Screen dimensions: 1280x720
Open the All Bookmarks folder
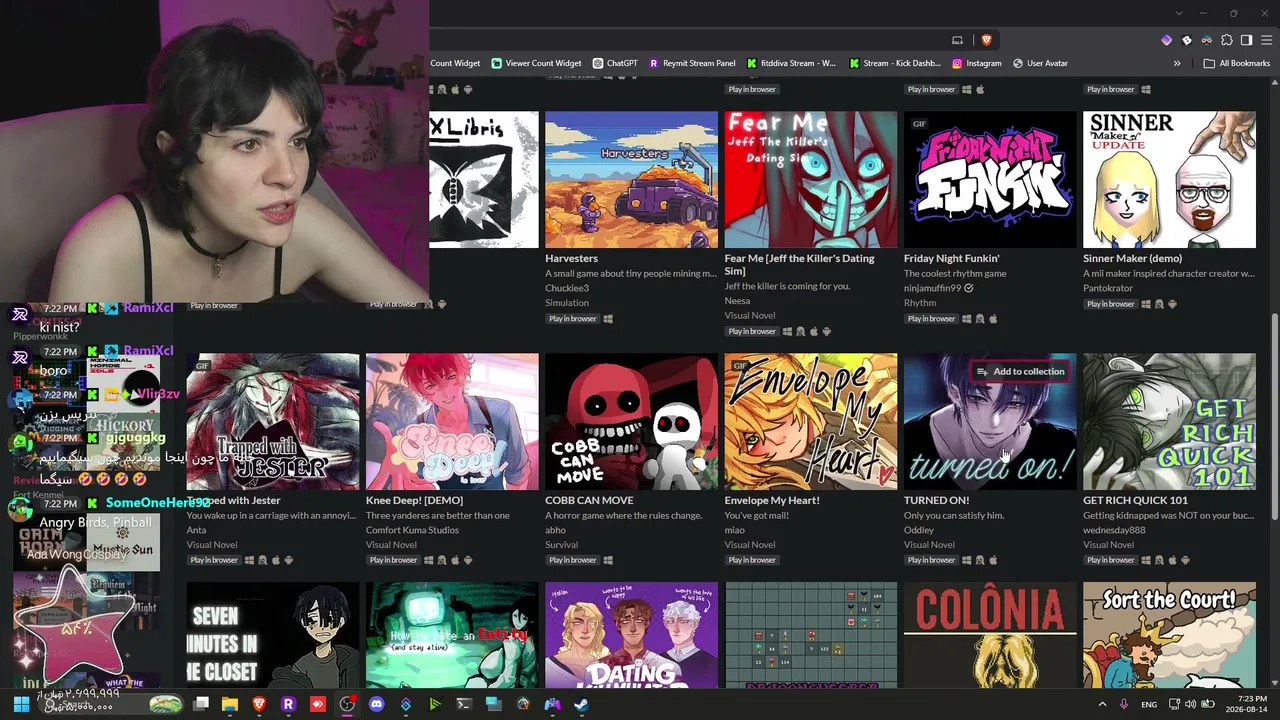[1237, 63]
